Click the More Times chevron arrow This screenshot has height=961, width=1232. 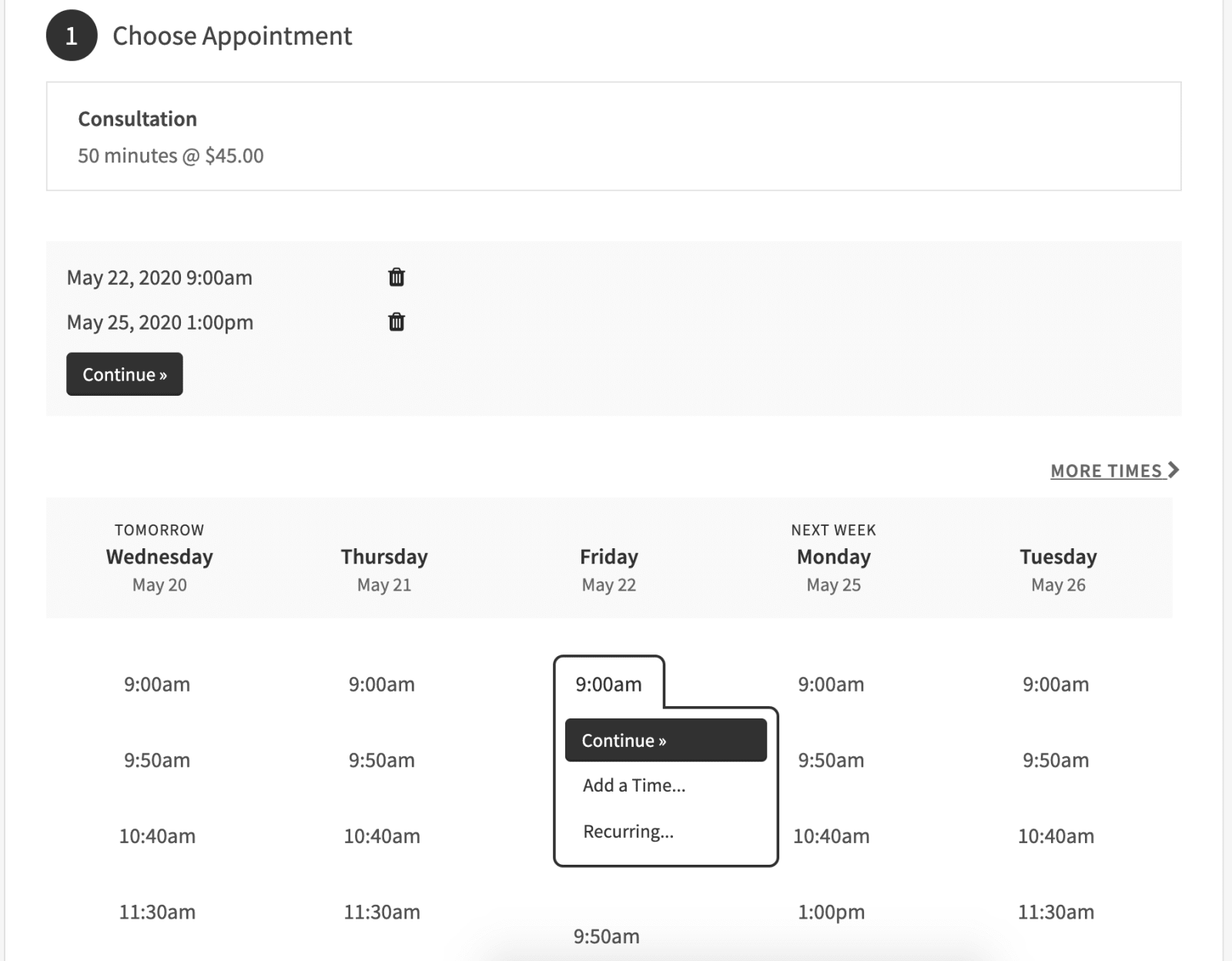point(1173,470)
